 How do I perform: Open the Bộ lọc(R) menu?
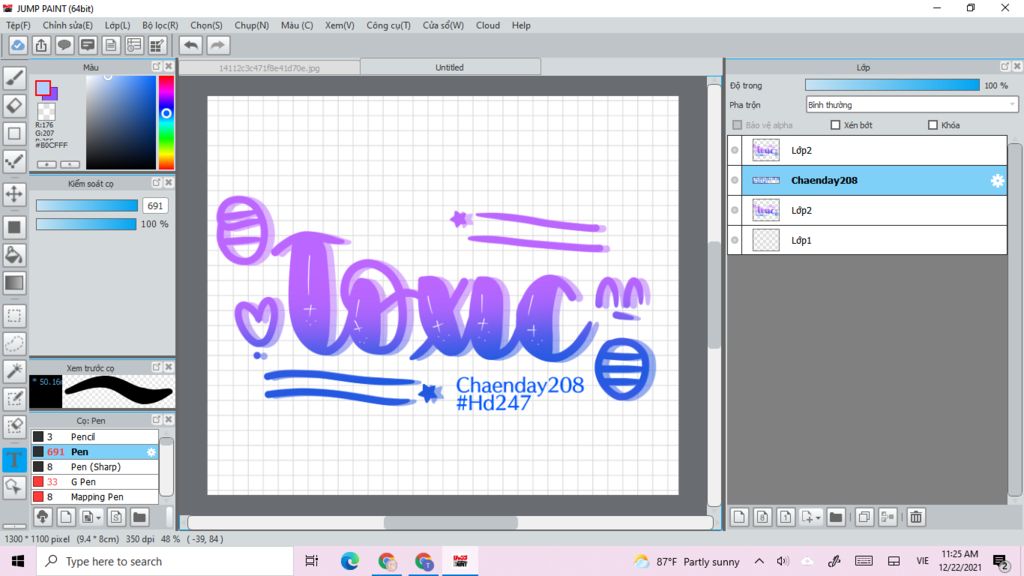(x=160, y=25)
